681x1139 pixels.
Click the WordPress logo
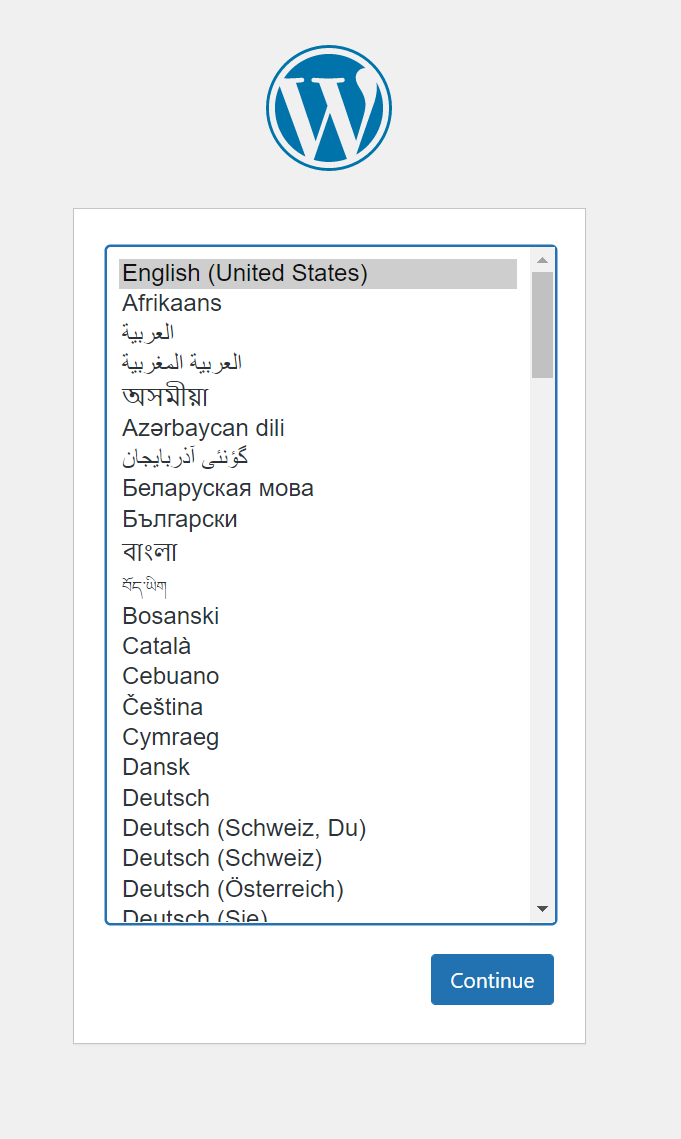(x=329, y=107)
